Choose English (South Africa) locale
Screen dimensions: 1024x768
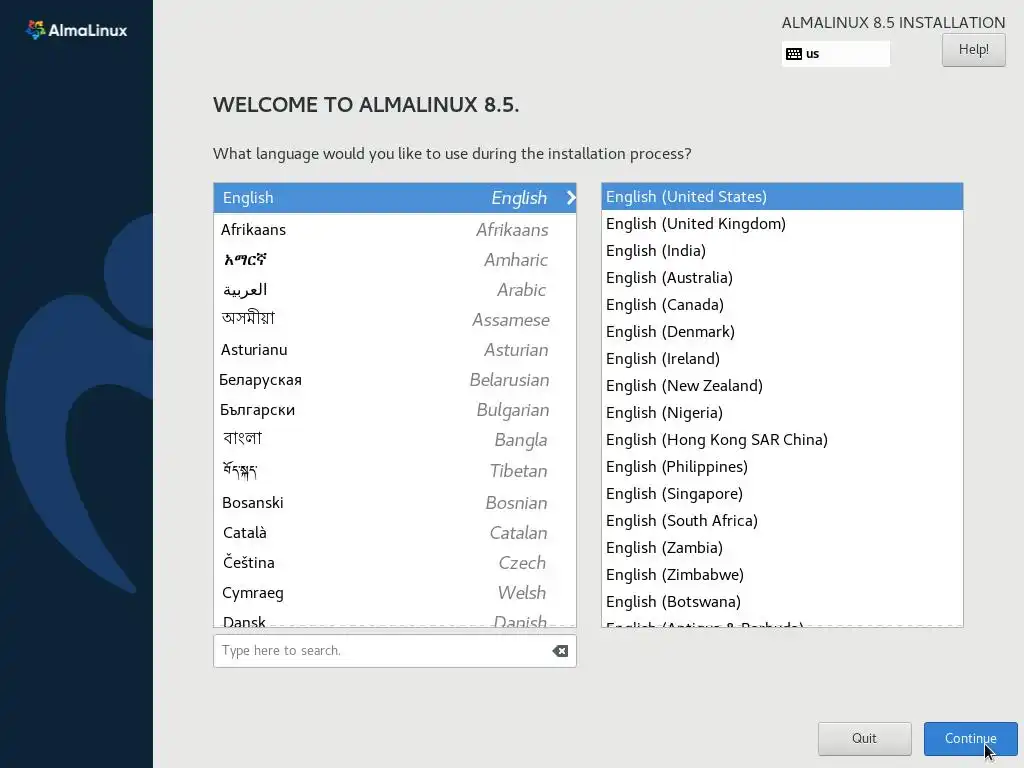pos(782,520)
